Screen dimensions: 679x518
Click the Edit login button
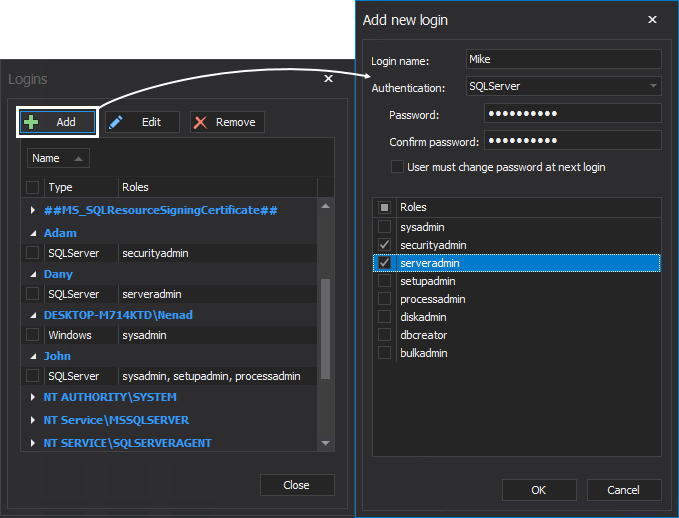click(x=142, y=122)
